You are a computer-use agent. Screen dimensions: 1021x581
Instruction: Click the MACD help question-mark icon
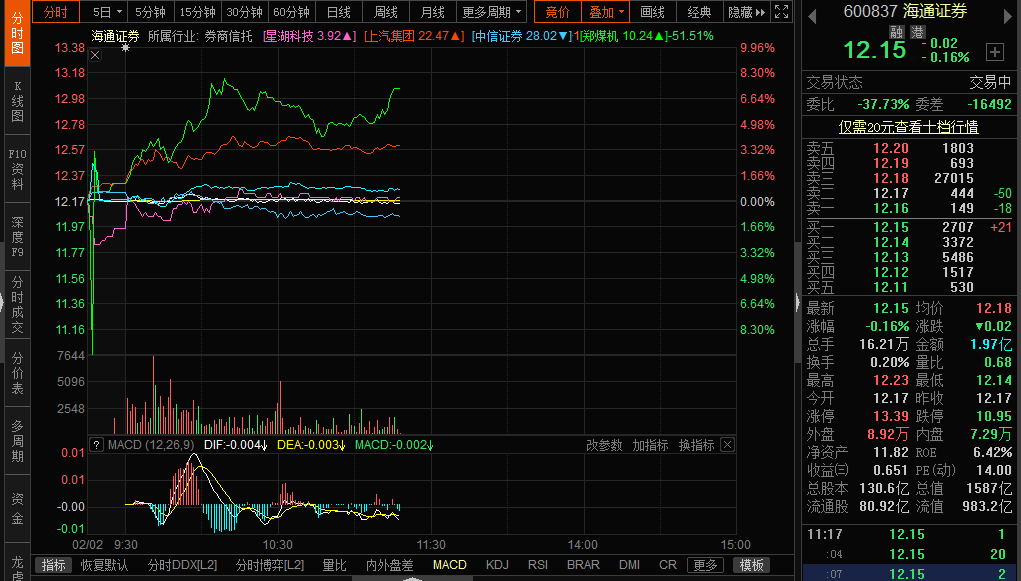(x=96, y=445)
